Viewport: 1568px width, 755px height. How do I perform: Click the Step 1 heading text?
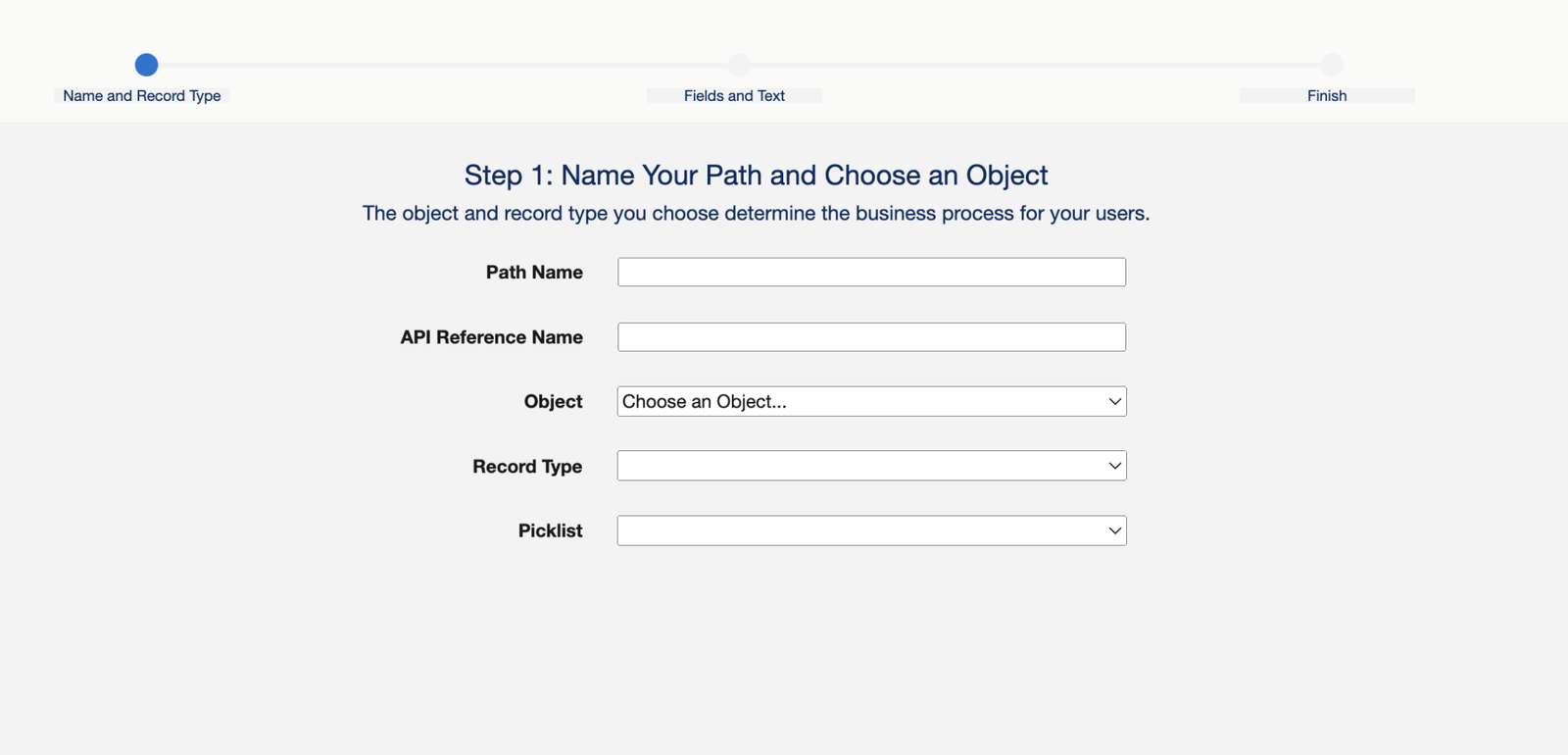pyautogui.click(x=756, y=176)
